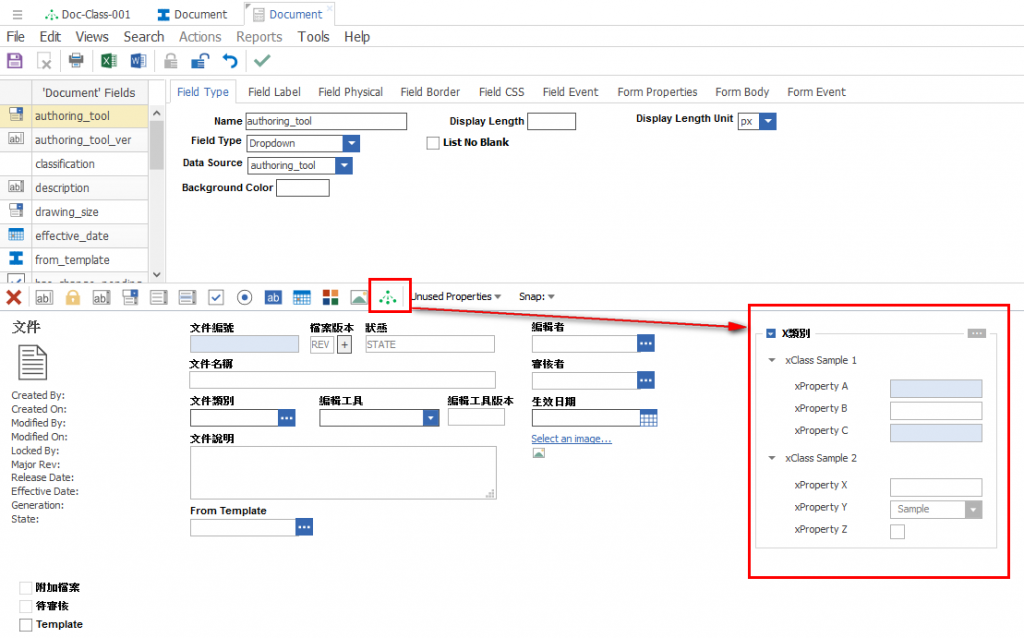Check the Template checkbox on form
The image size is (1024, 638).
25,625
